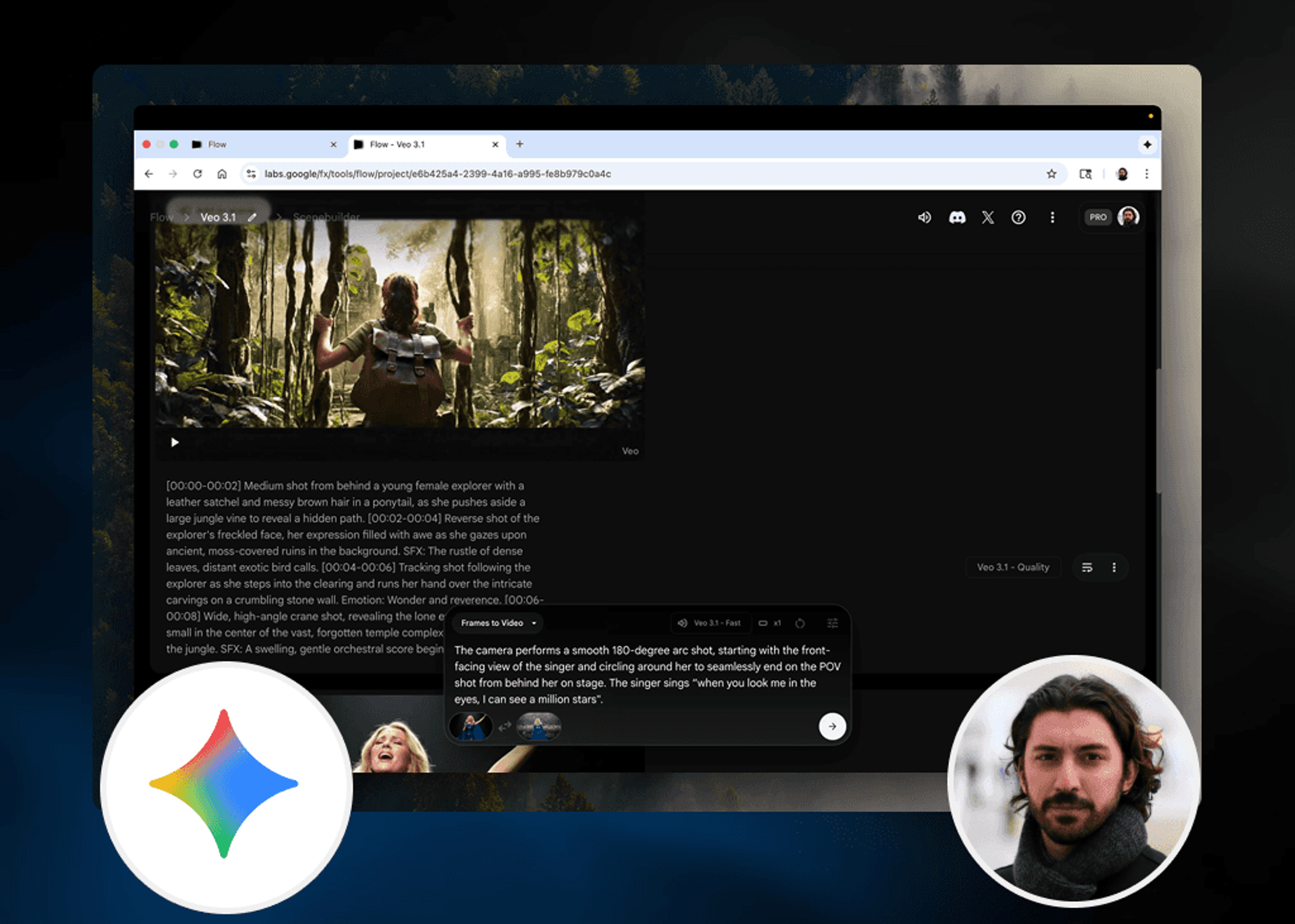Open Chrome profile avatar in toolbar

(1122, 174)
